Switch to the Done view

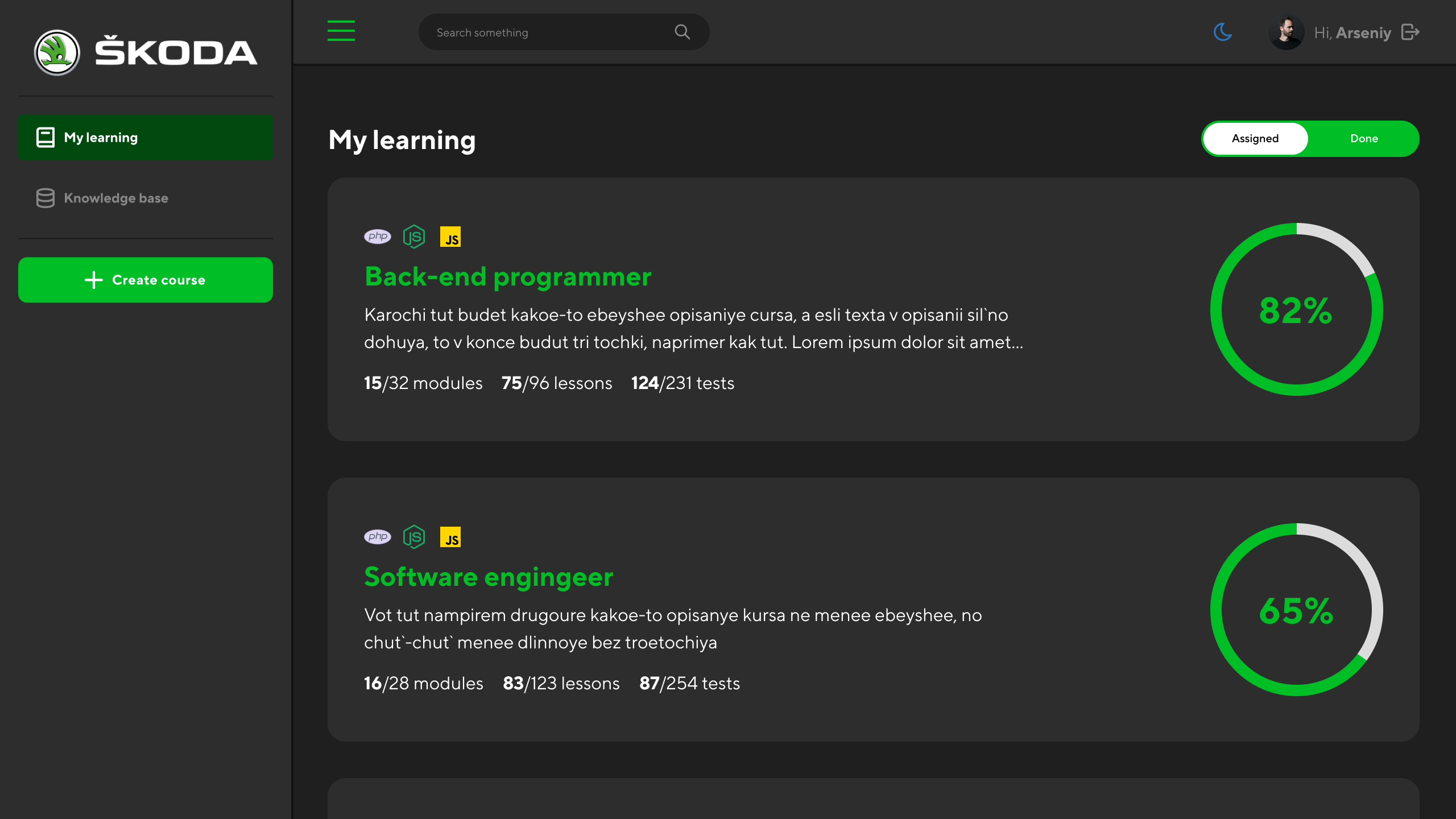pyautogui.click(x=1364, y=139)
